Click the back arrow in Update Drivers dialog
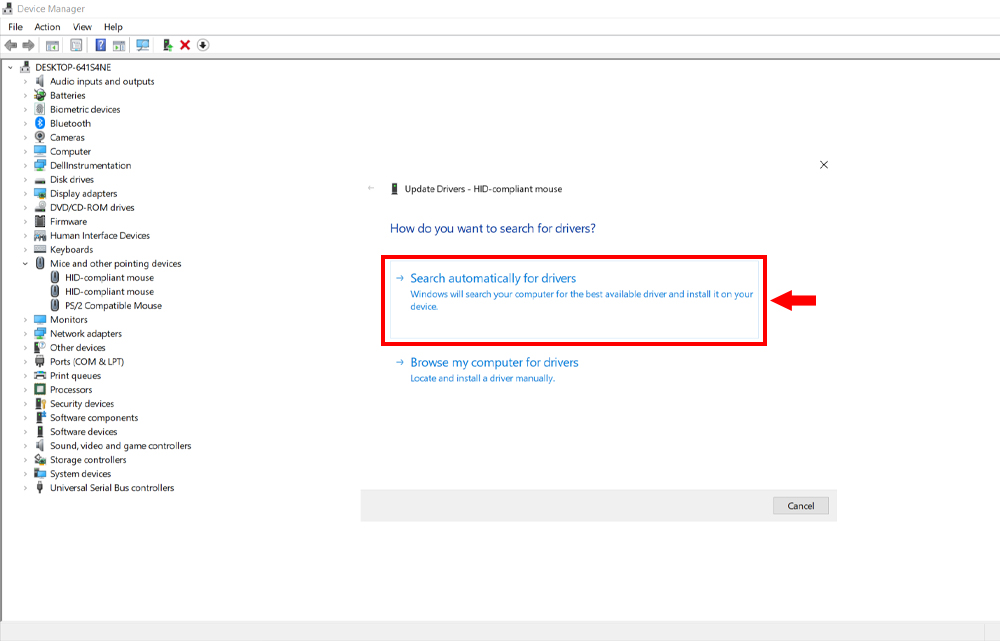 click(371, 189)
